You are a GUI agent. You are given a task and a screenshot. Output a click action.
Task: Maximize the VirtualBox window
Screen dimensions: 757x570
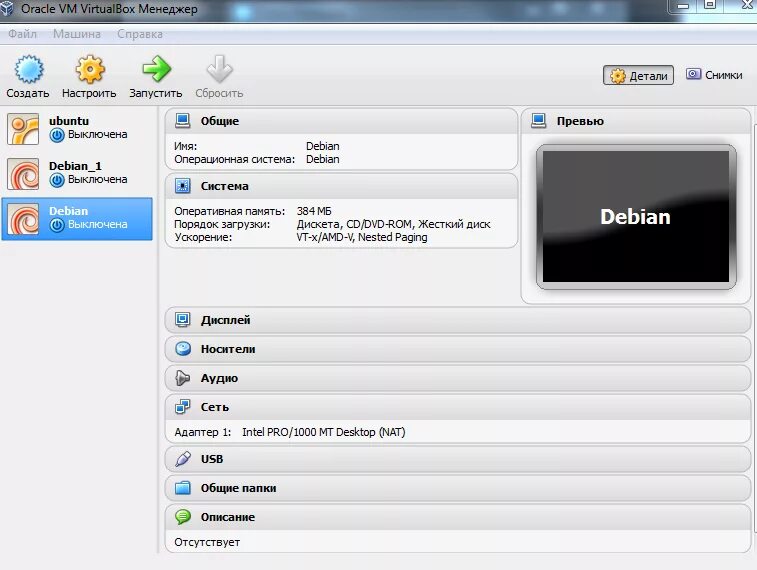click(710, 5)
